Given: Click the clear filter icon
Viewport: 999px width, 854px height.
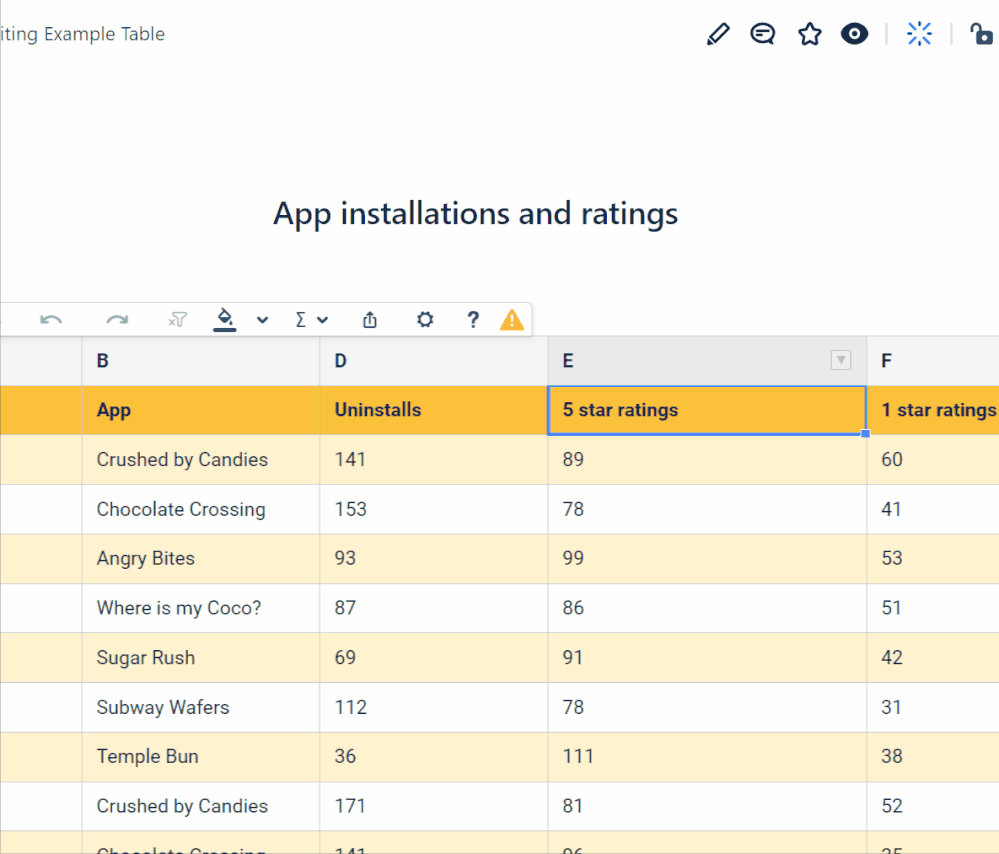Looking at the screenshot, I should 177,319.
